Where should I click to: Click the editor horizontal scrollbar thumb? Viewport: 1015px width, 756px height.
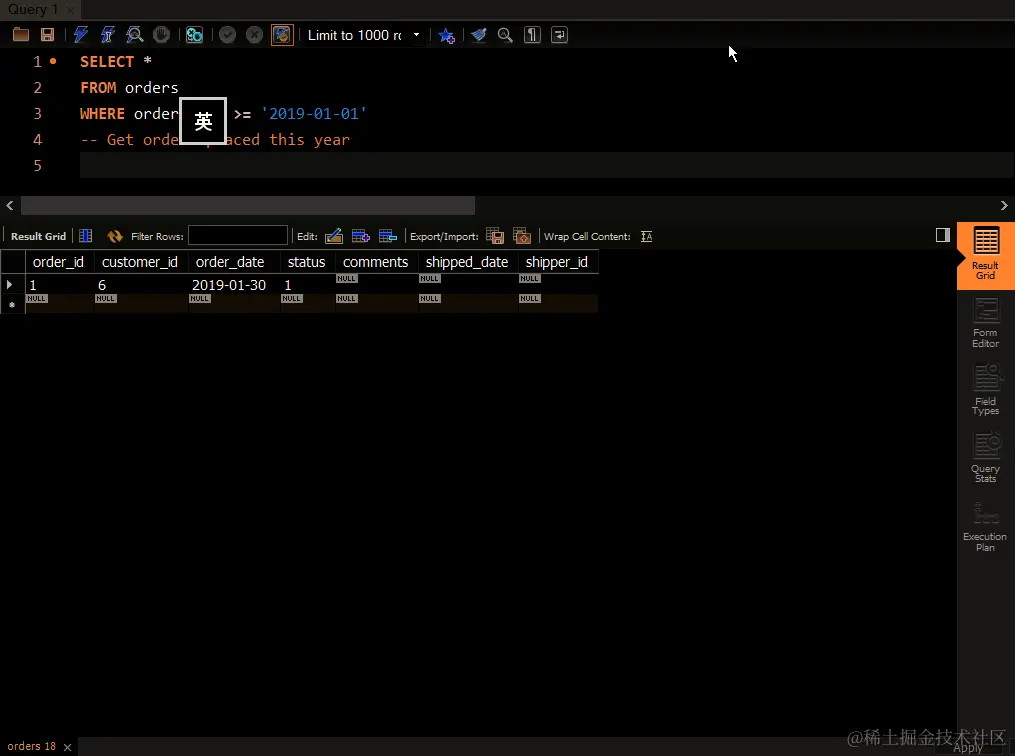point(248,206)
